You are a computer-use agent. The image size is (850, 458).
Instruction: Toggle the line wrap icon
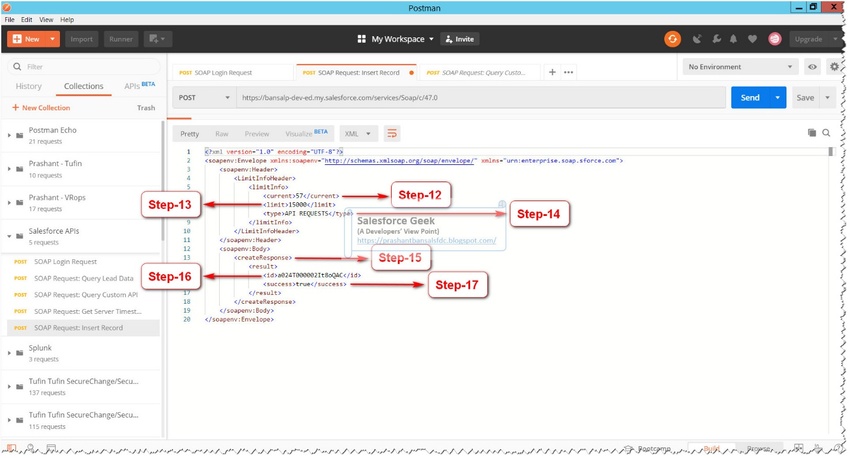tap(392, 133)
